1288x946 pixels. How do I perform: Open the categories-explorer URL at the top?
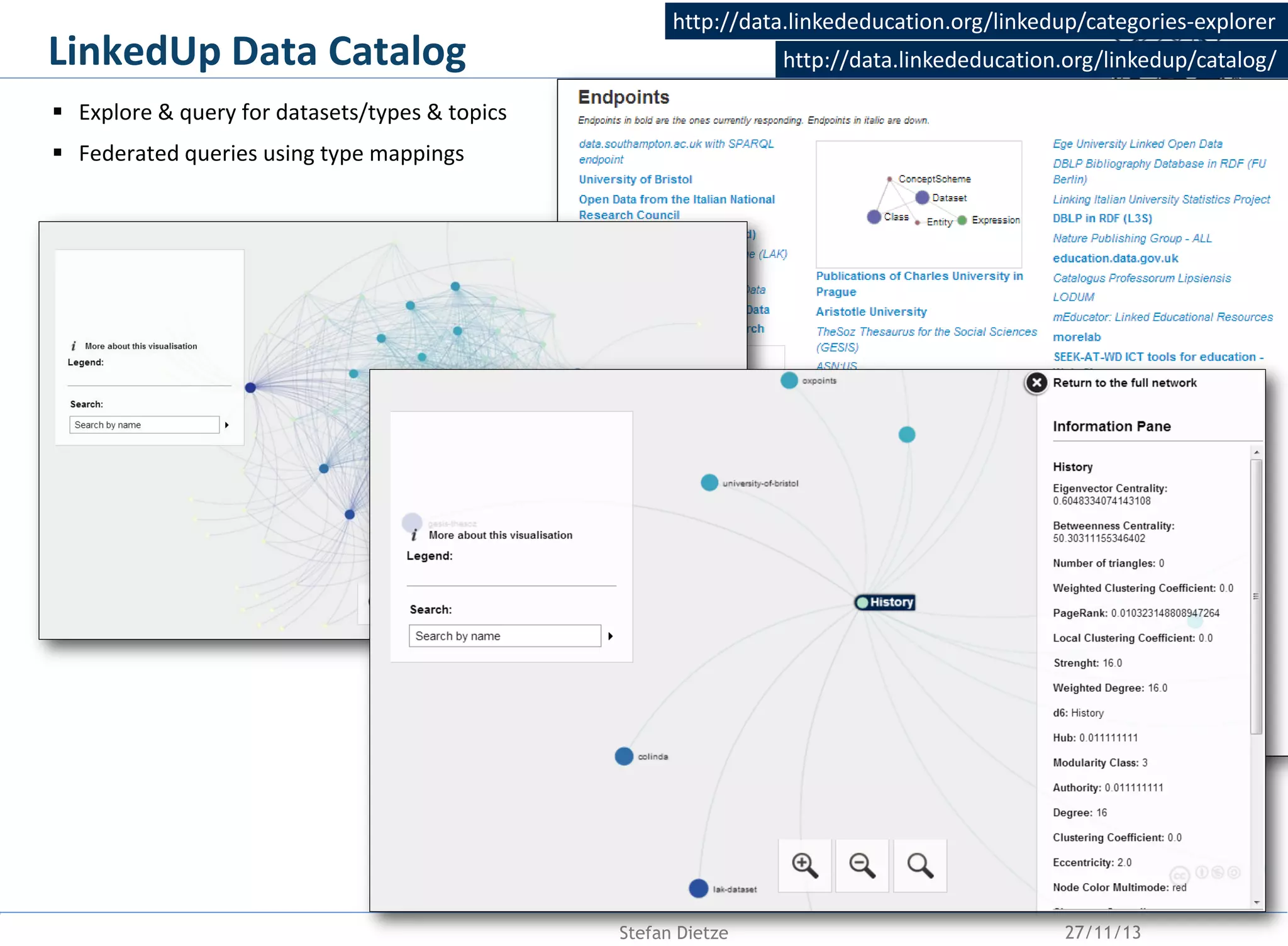[x=974, y=21]
